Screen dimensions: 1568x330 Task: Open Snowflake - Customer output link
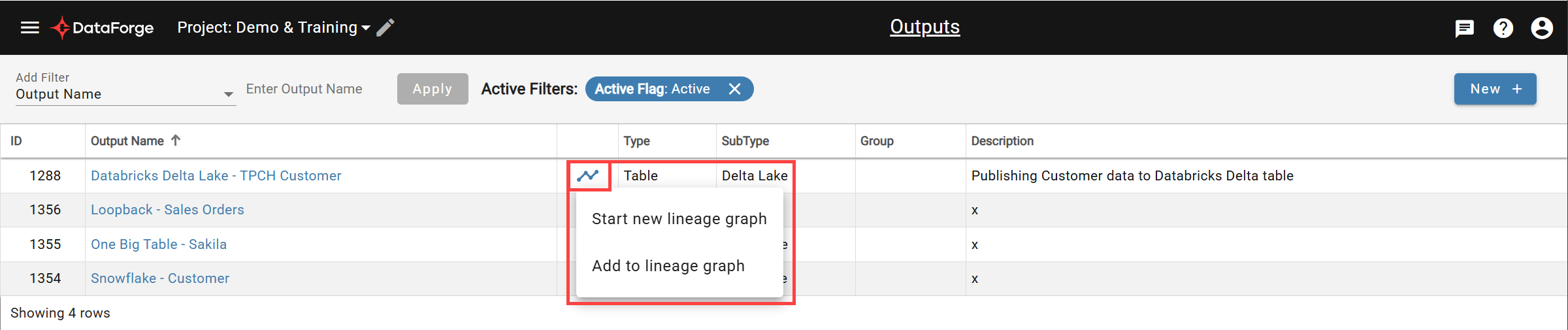pos(160,278)
